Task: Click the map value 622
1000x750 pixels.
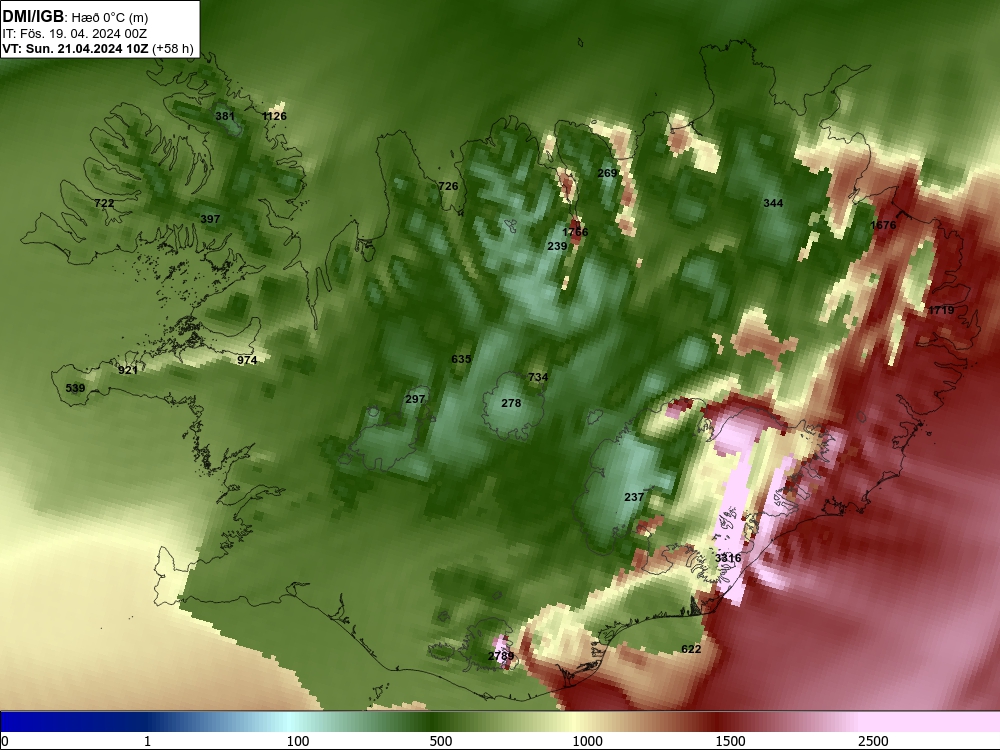Action: pos(691,649)
